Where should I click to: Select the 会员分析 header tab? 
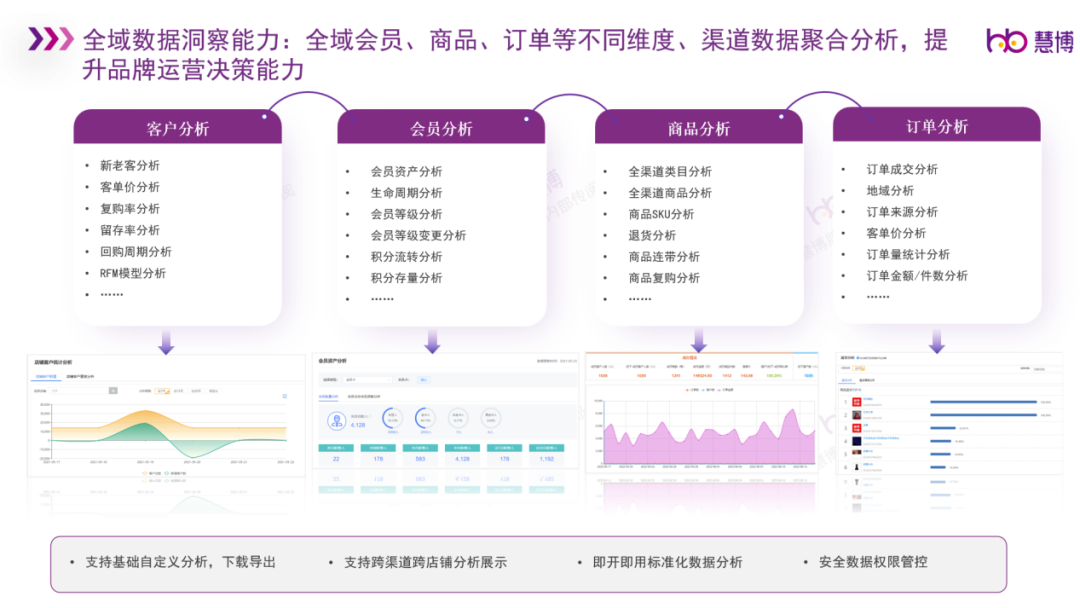coord(440,128)
